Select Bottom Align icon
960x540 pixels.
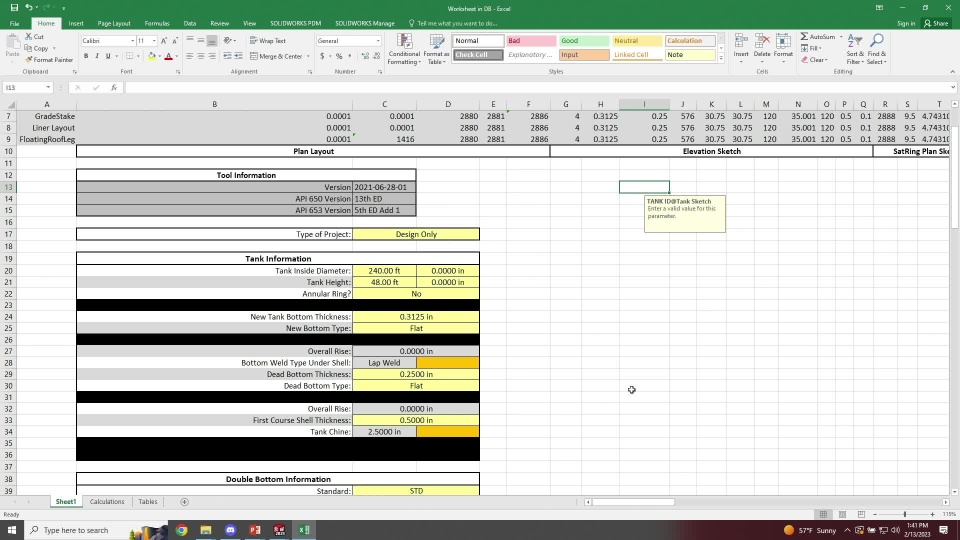(x=212, y=40)
